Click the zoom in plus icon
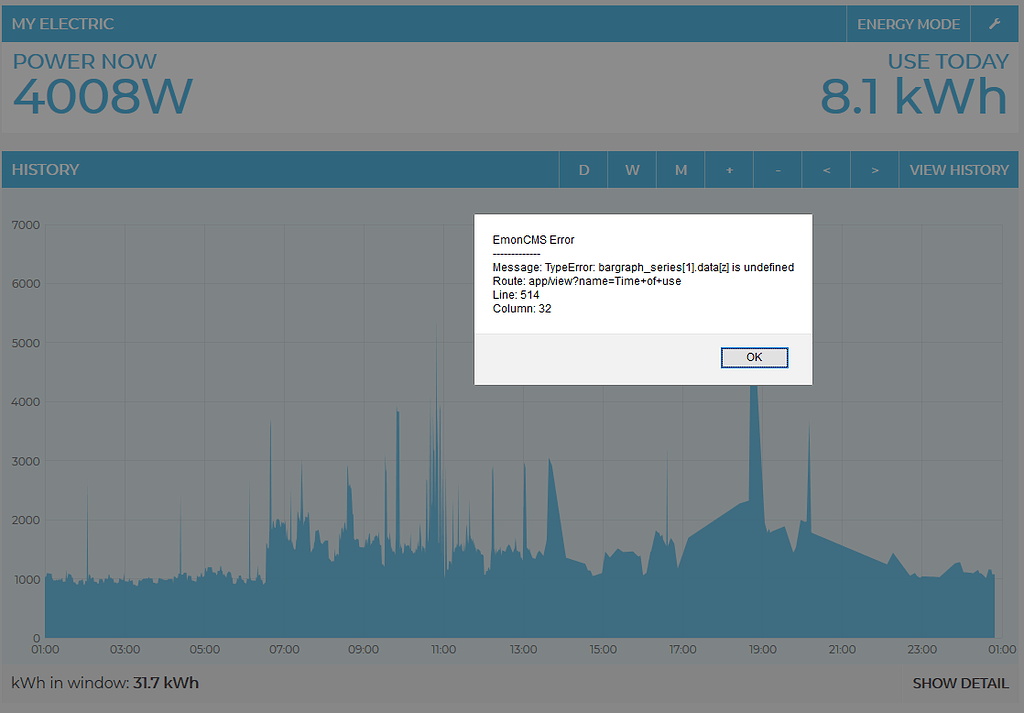This screenshot has height=713, width=1024. [728, 169]
